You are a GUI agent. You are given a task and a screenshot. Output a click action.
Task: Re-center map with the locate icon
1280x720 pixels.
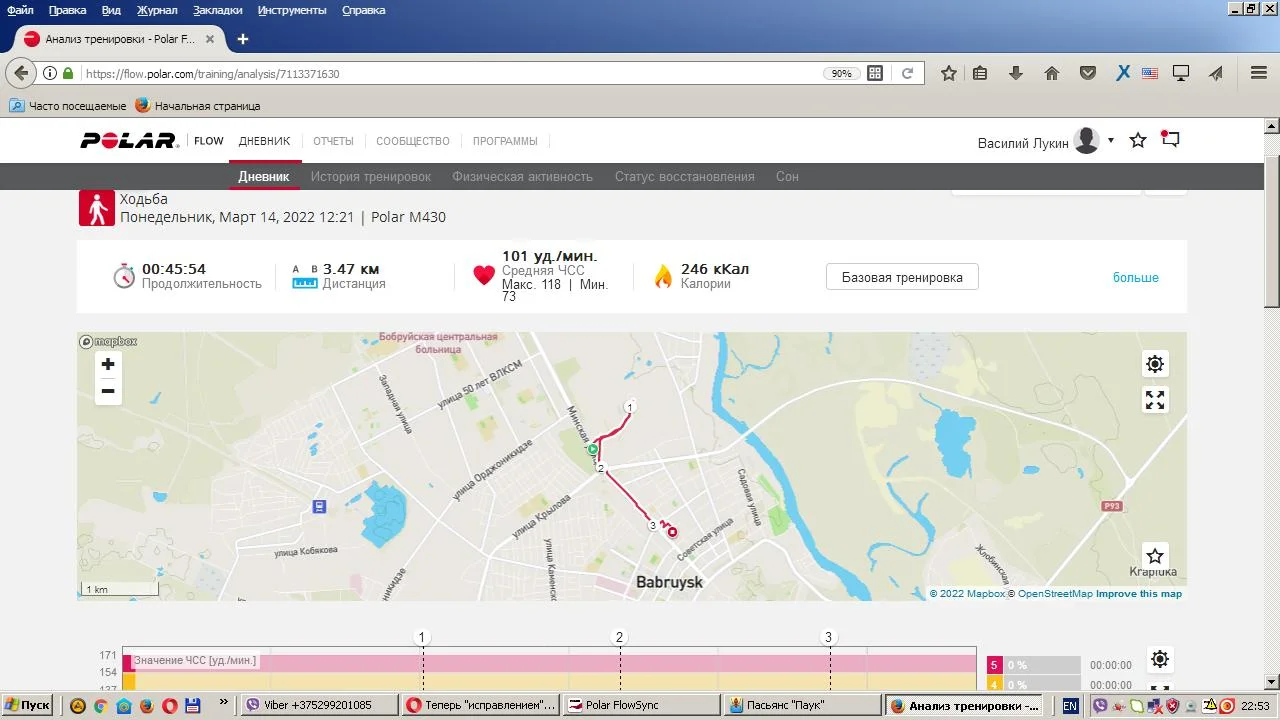point(1155,364)
